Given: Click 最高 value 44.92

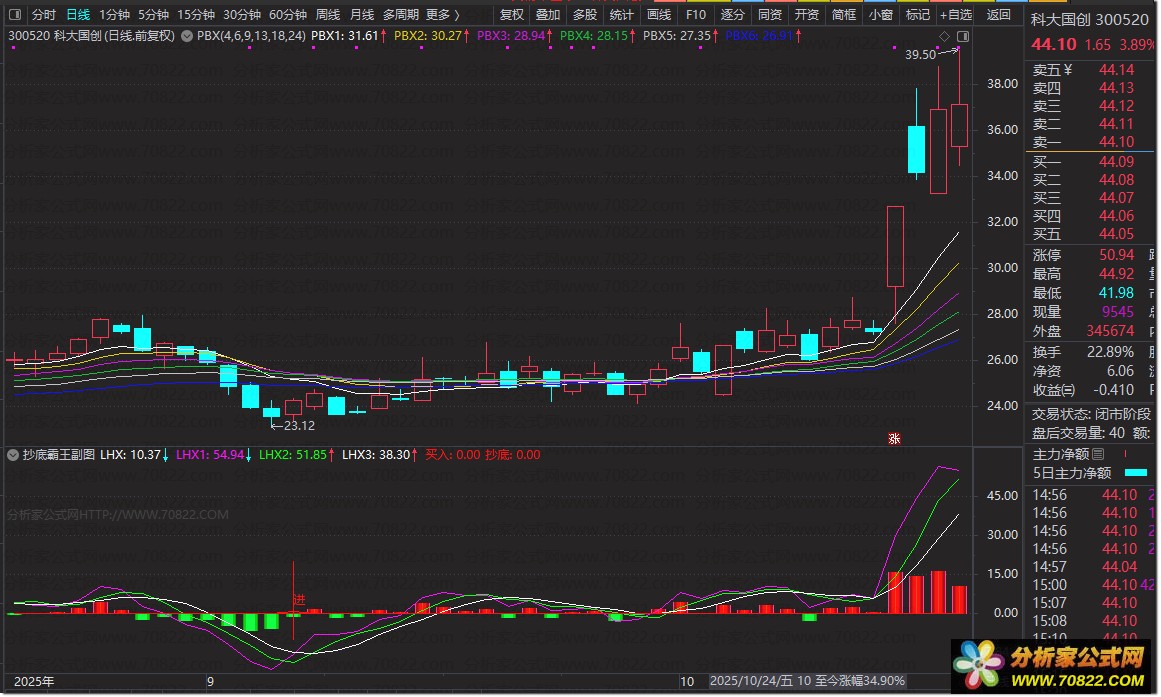Looking at the screenshot, I should tap(1117, 274).
